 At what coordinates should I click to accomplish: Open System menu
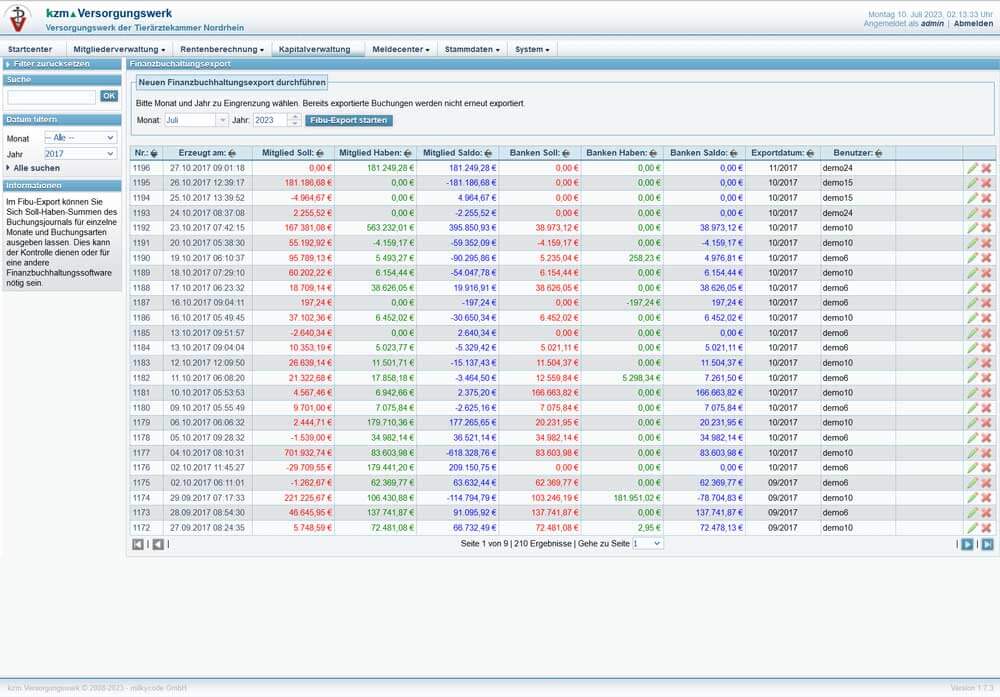[532, 49]
